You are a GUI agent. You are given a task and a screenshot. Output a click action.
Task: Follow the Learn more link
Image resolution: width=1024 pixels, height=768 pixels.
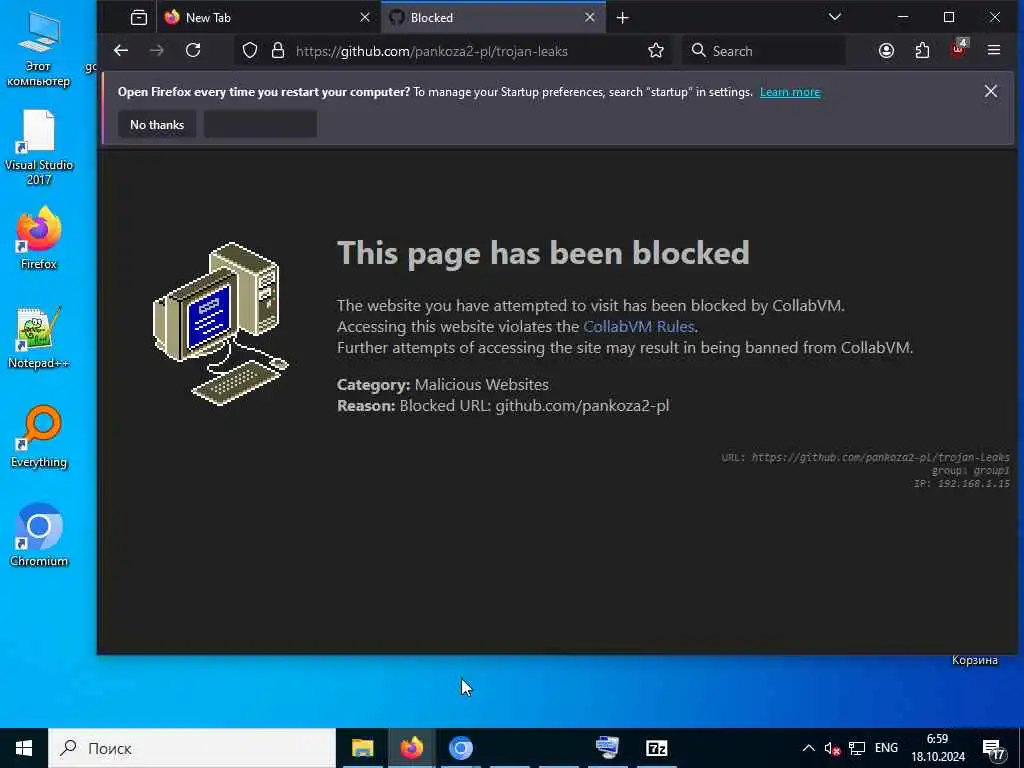[790, 92]
